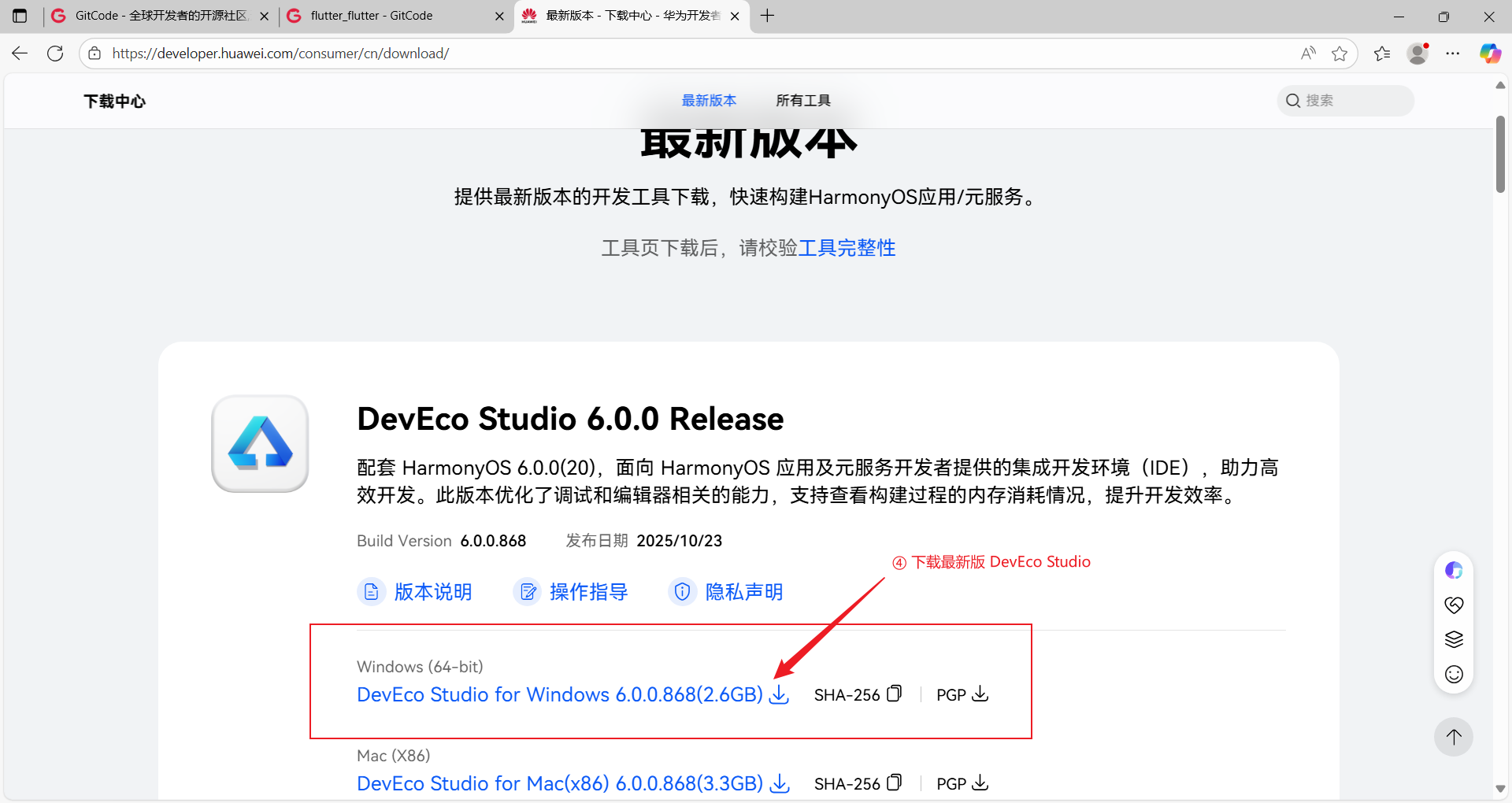Click the DevEco Studio app logo

(x=260, y=443)
